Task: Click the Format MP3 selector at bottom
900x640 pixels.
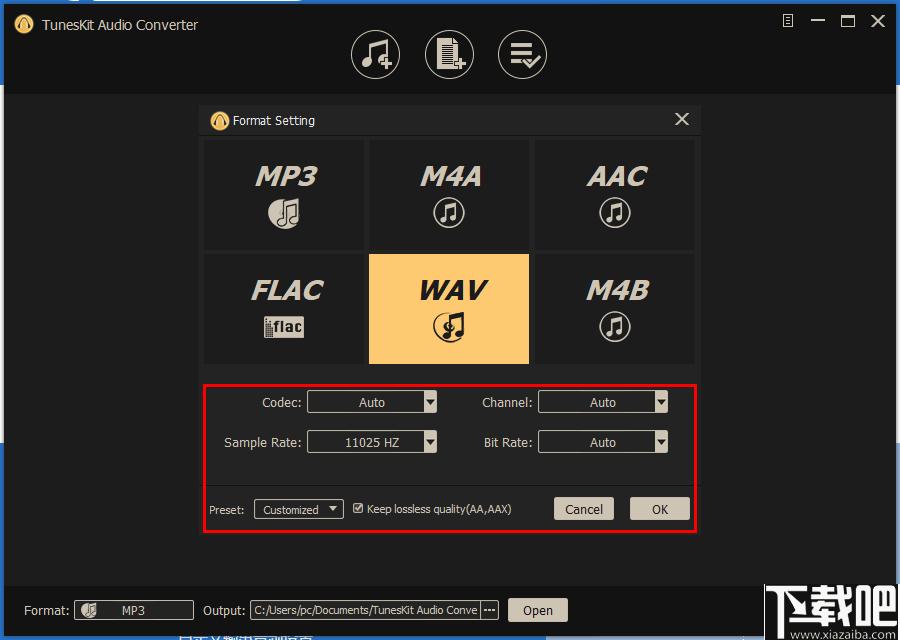Action: 134,610
